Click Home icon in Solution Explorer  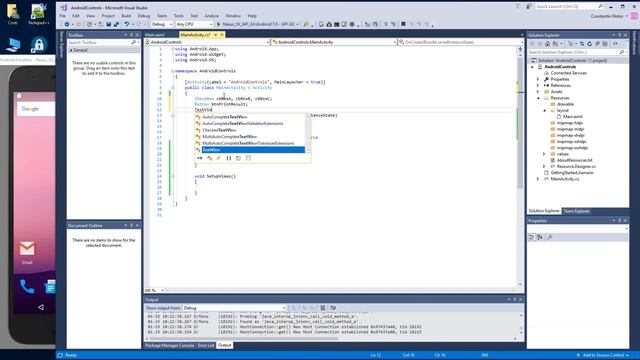pos(547,44)
